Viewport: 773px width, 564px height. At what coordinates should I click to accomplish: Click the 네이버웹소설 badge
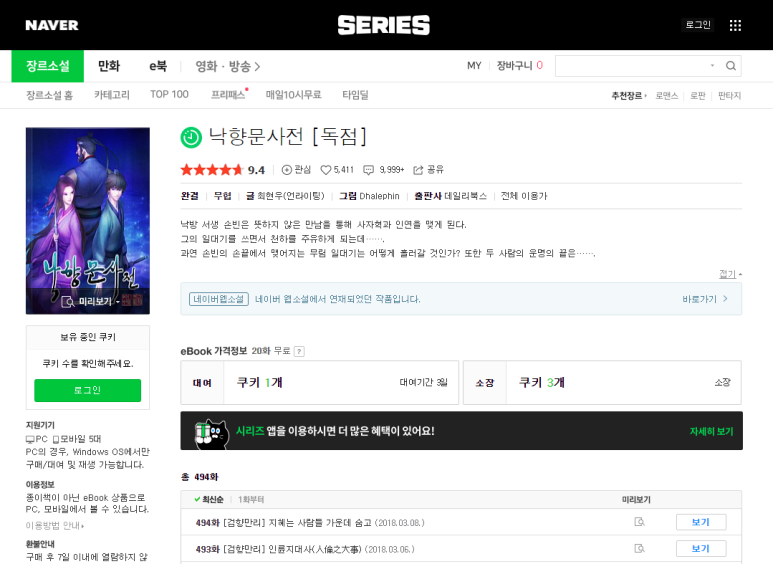tap(219, 299)
